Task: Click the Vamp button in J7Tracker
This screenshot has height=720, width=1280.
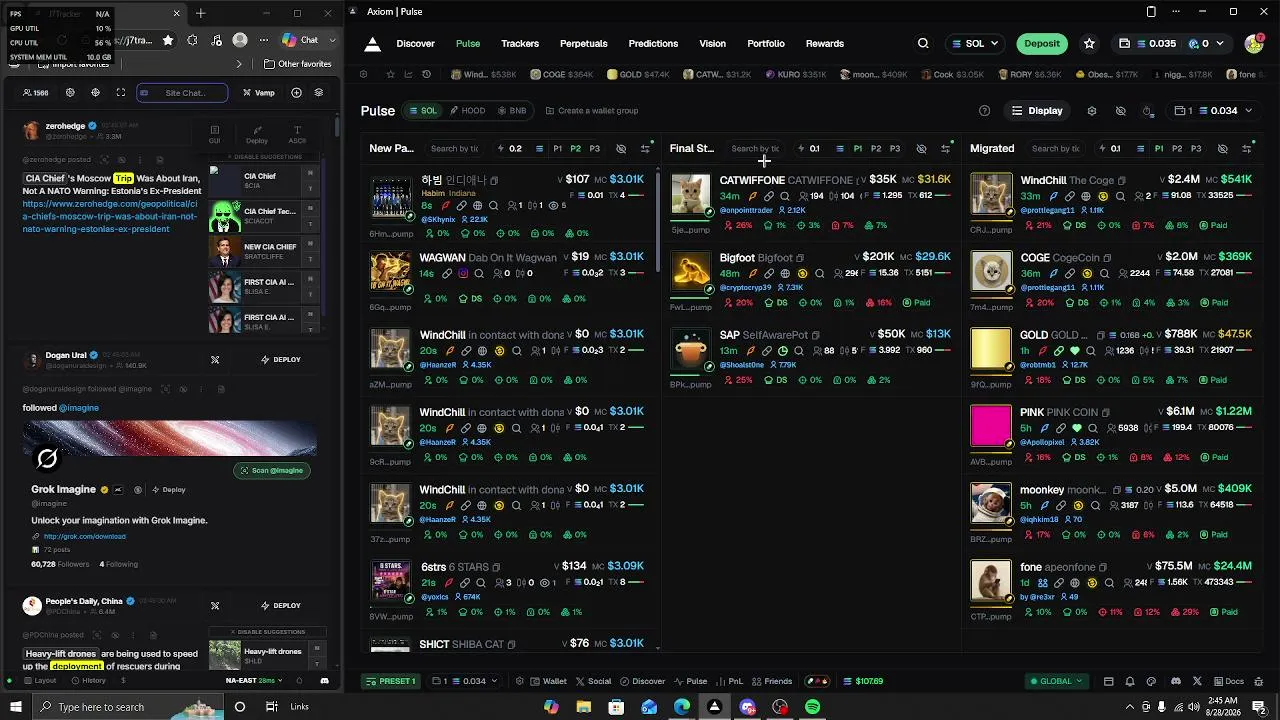Action: point(259,93)
